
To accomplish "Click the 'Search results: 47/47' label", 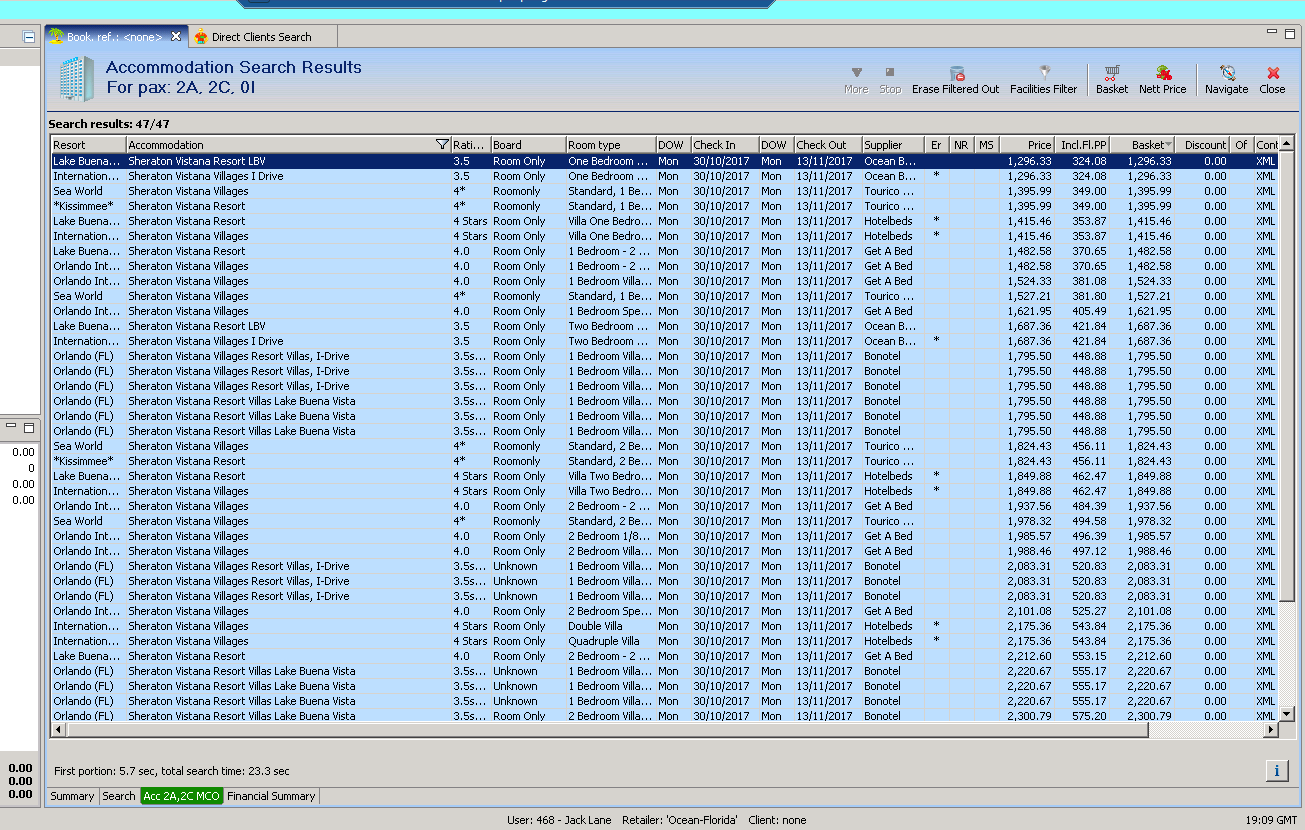I will pos(109,124).
